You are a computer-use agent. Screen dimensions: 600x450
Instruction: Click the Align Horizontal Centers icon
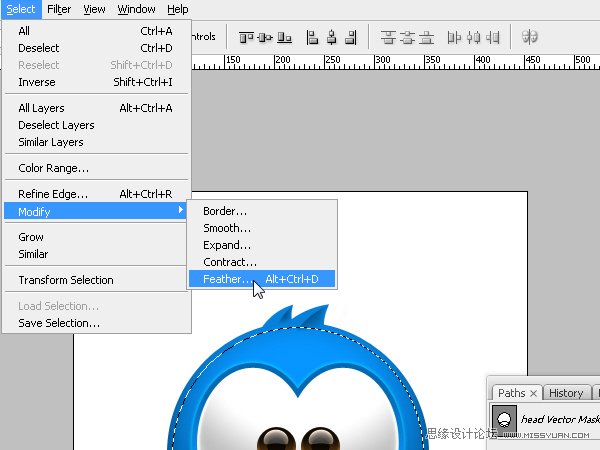pos(332,37)
